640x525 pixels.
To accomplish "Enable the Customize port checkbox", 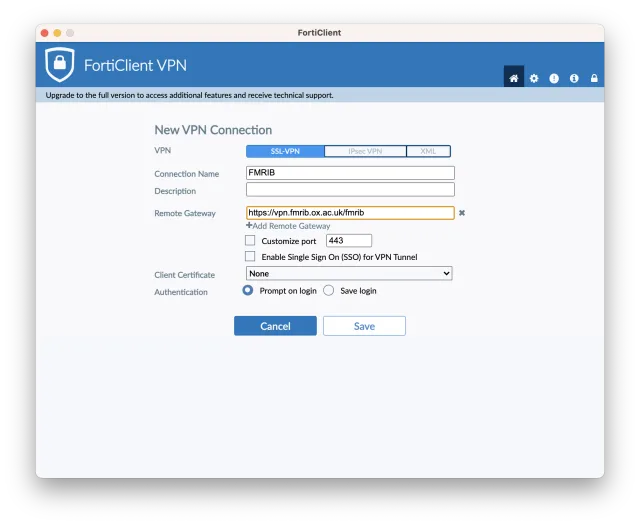I will (250, 240).
